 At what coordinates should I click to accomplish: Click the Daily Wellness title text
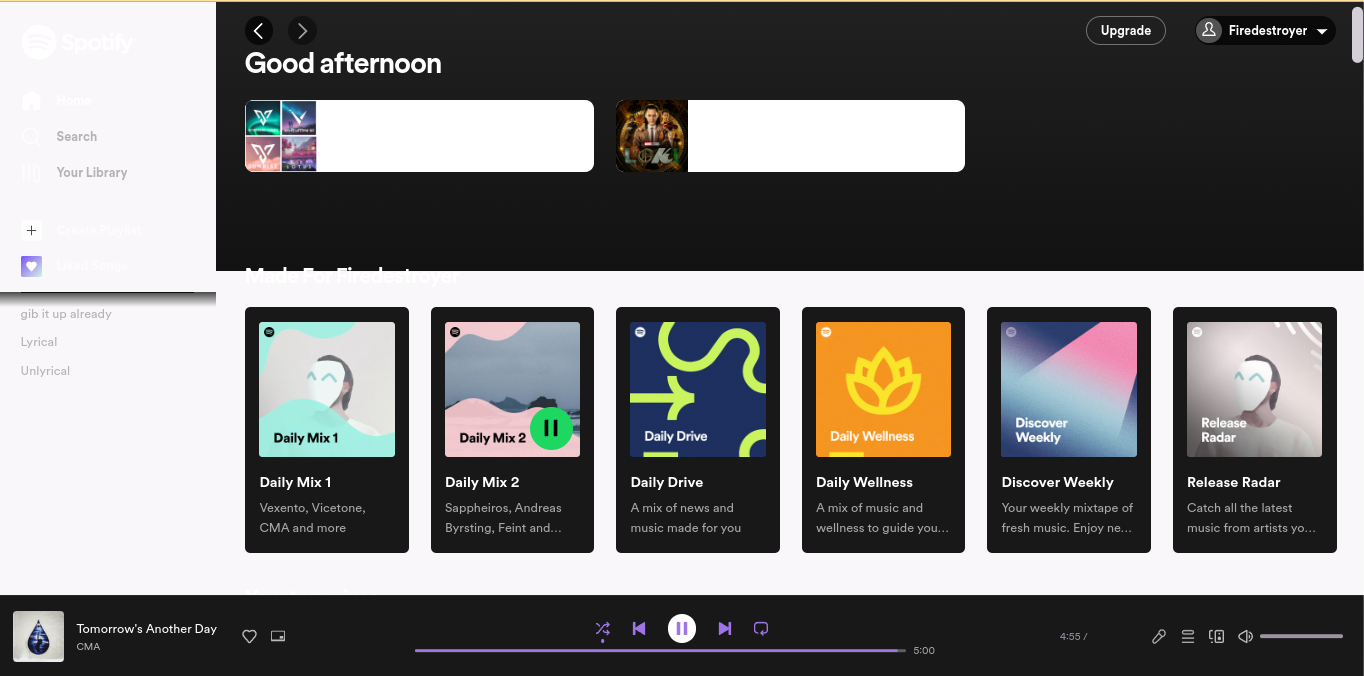864,482
